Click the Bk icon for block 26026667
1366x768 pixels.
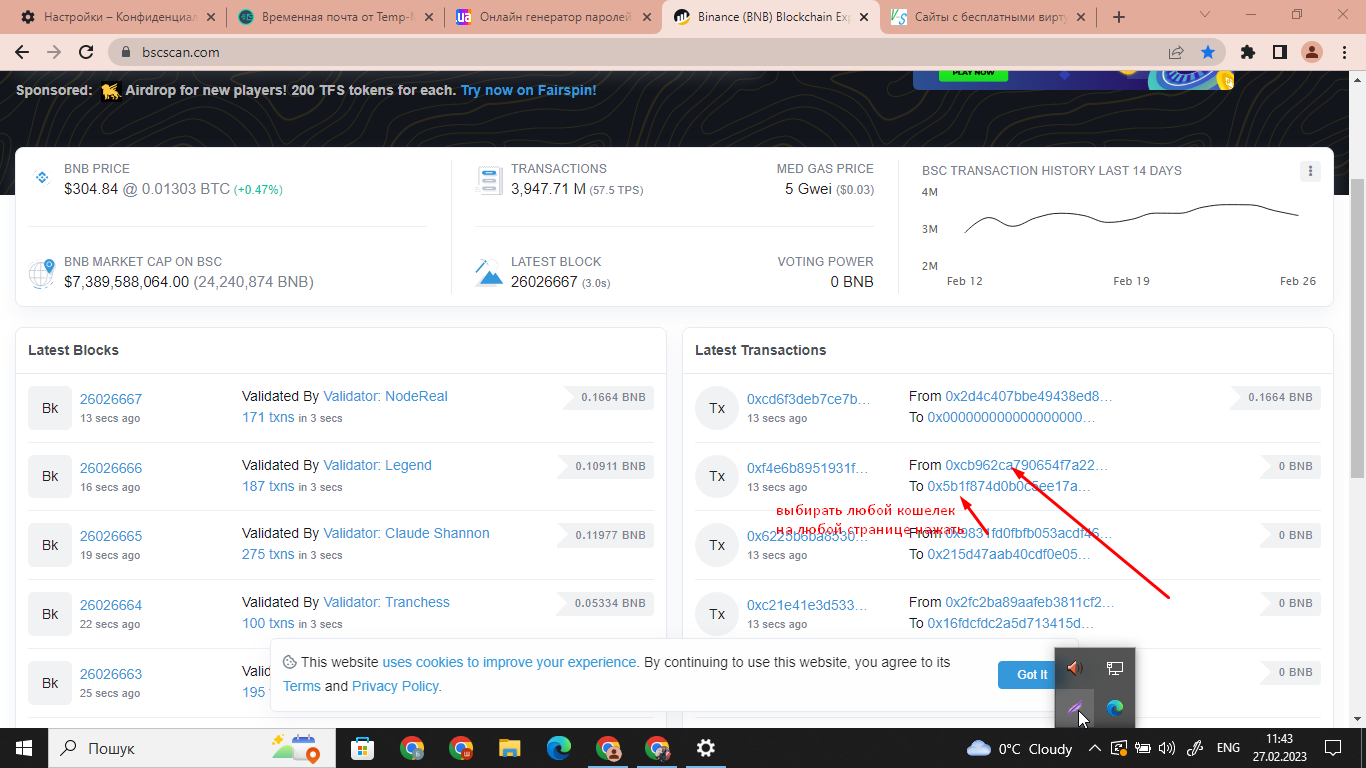tap(50, 408)
